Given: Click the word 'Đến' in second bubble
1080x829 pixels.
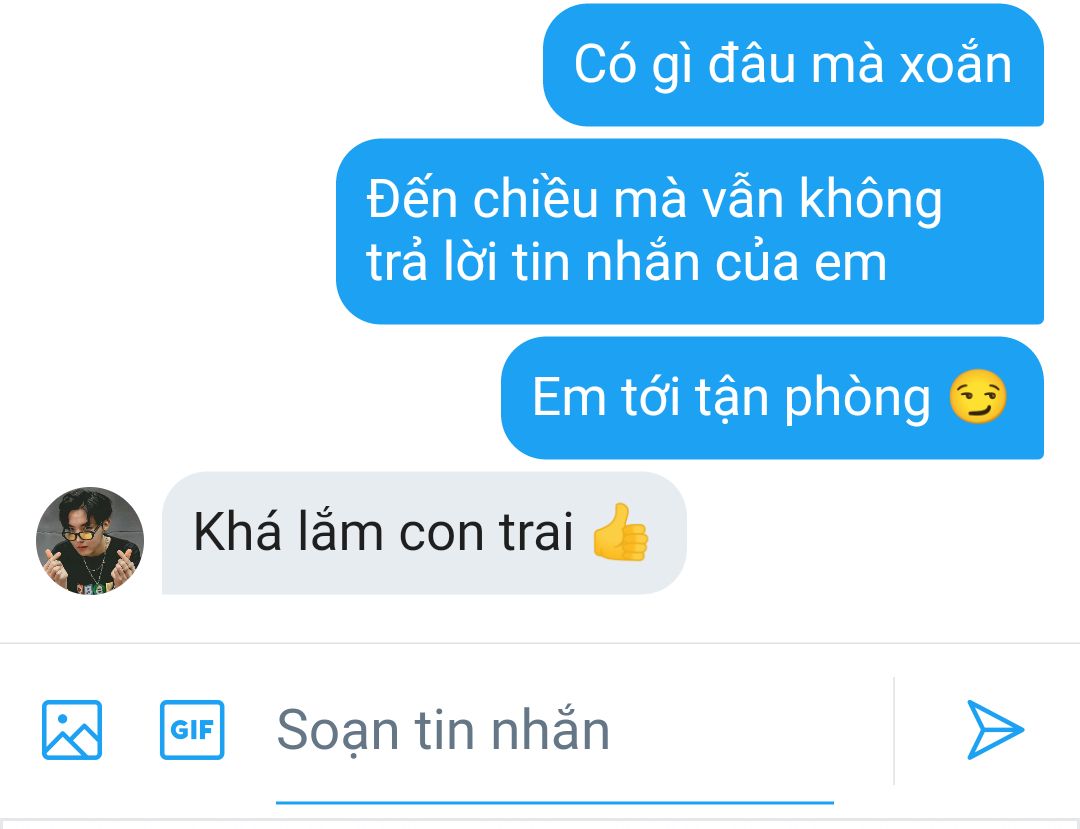Looking at the screenshot, I should point(412,198).
